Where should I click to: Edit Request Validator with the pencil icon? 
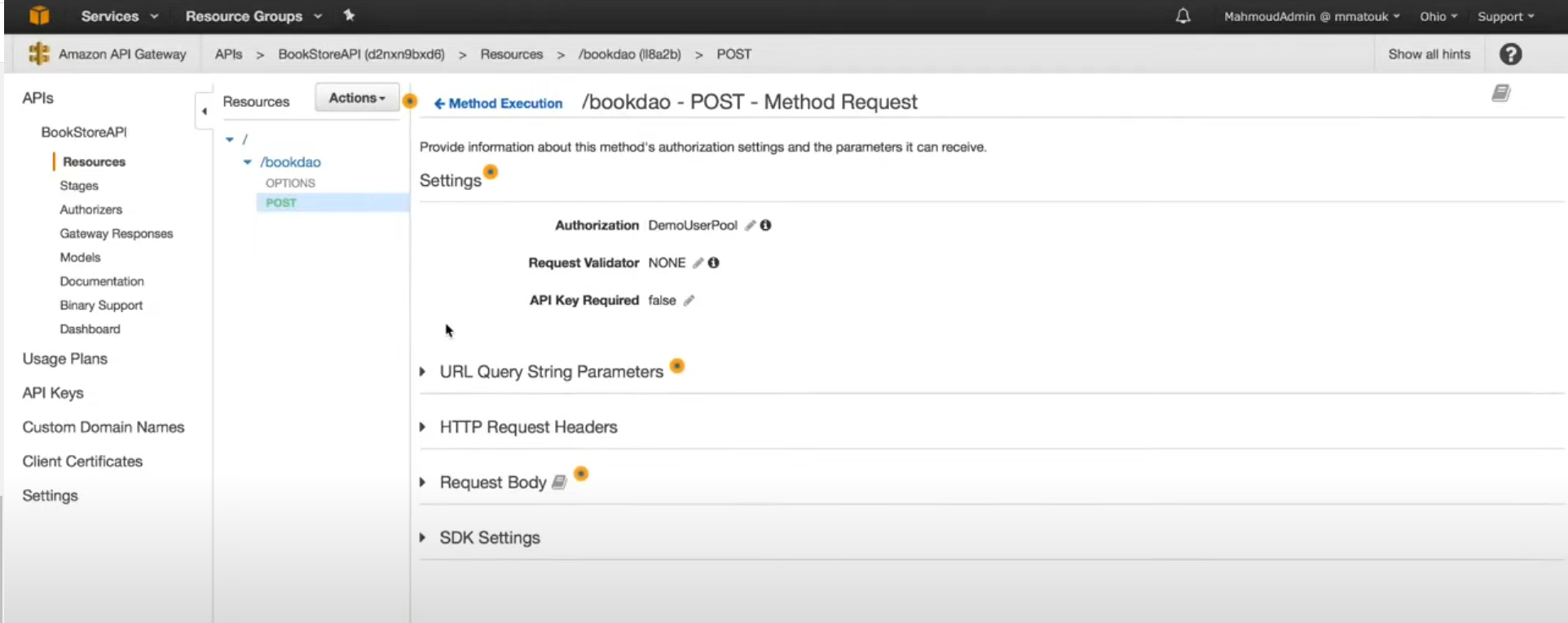coord(698,263)
